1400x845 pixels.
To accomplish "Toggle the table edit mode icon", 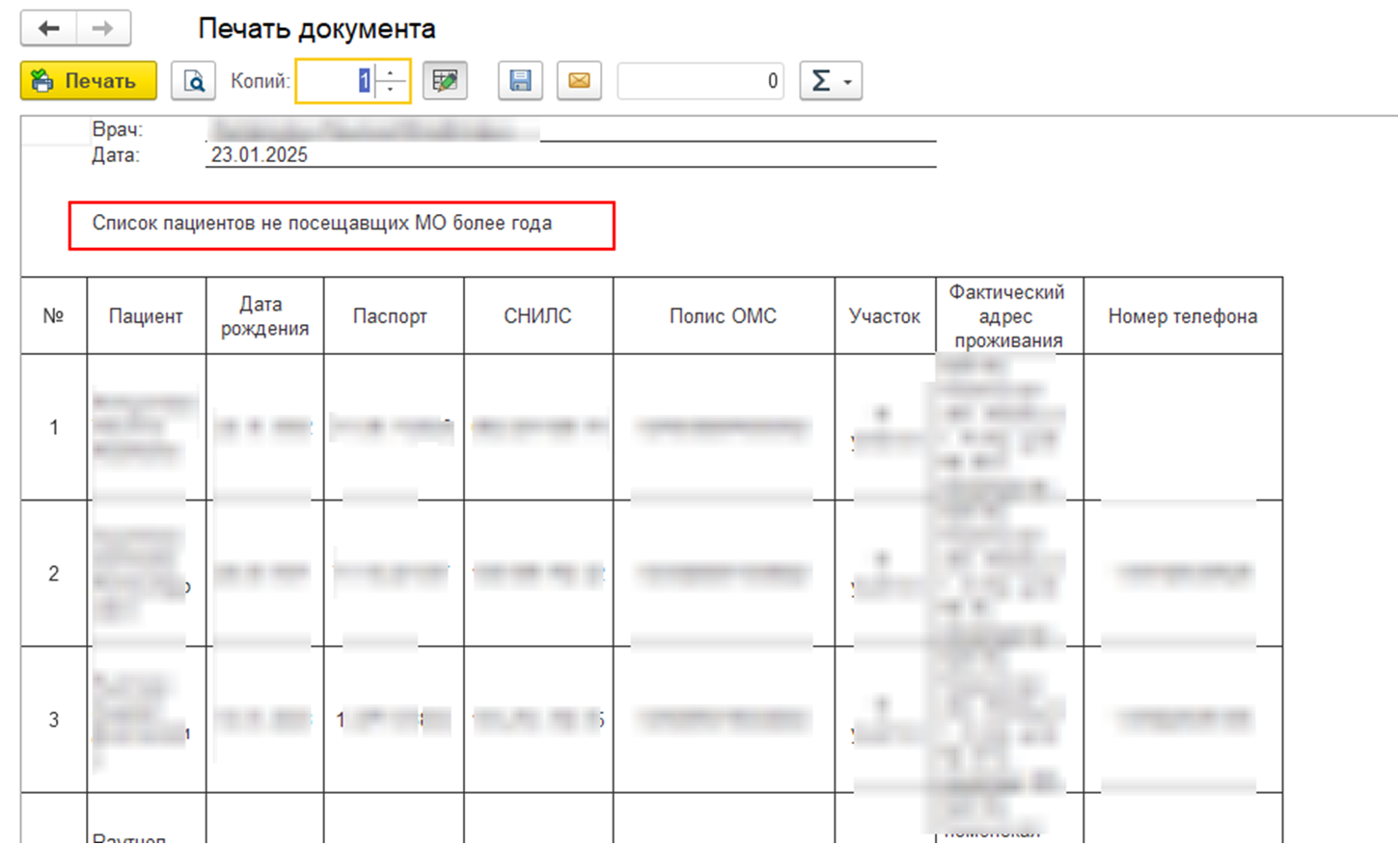I will click(x=445, y=81).
